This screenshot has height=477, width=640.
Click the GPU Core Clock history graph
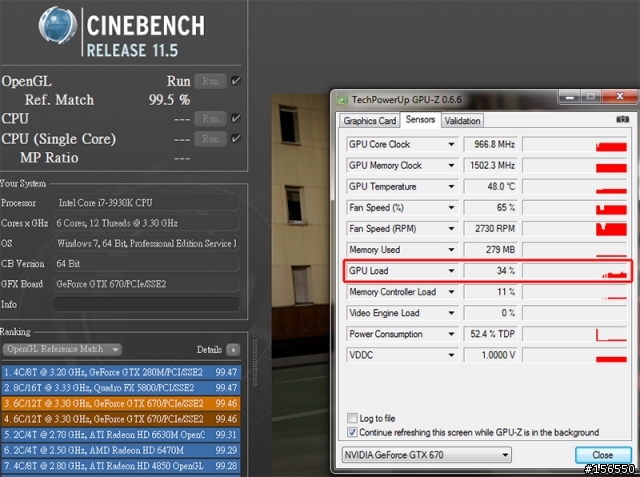[x=575, y=144]
